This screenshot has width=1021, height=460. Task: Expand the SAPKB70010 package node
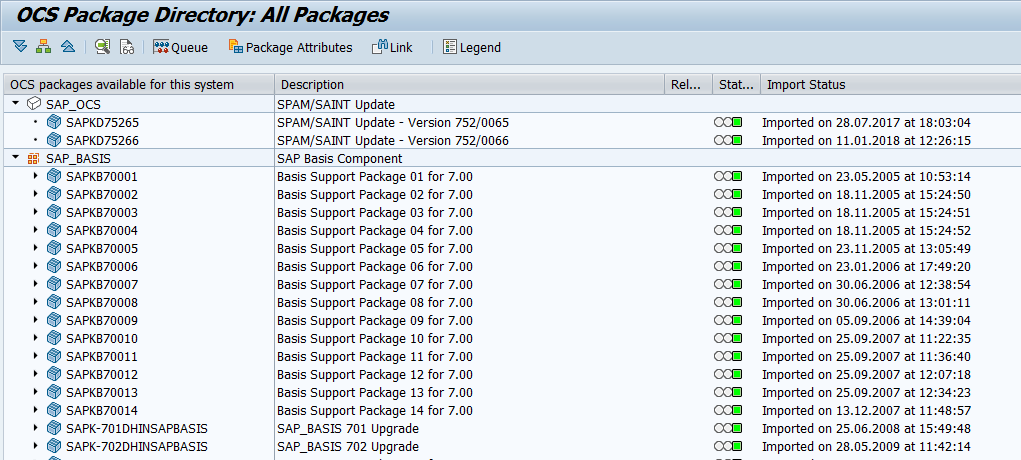pyautogui.click(x=36, y=339)
